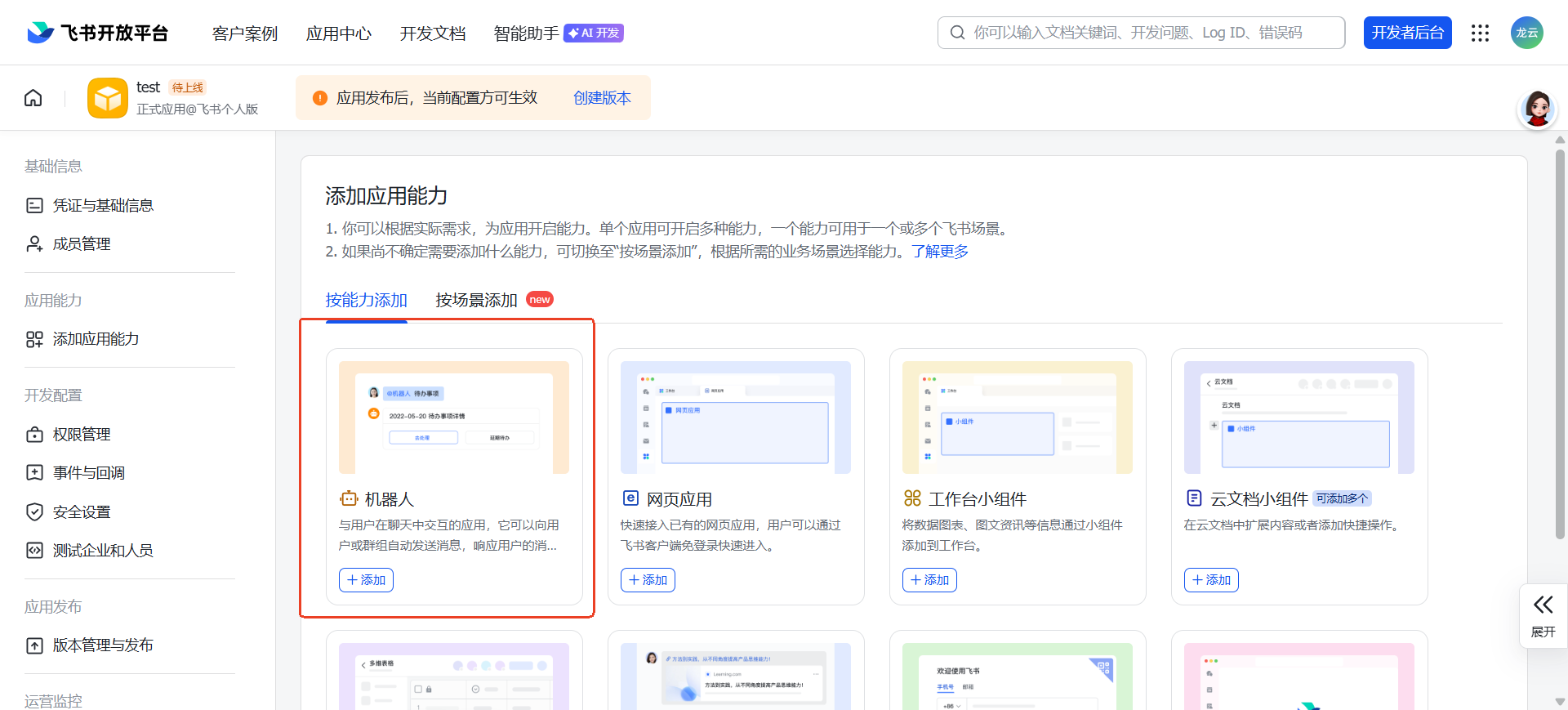This screenshot has height=710, width=1568.
Task: Open the user avatar in top bar
Action: (1526, 33)
